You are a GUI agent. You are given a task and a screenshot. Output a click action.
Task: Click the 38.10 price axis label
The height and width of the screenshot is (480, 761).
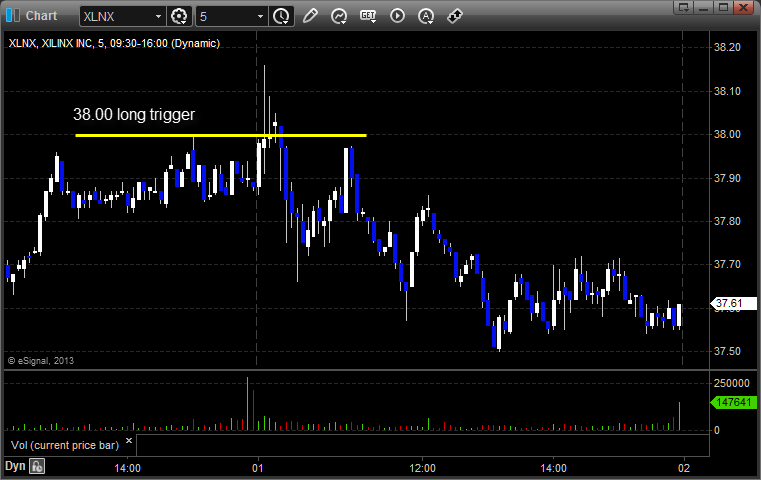click(727, 91)
